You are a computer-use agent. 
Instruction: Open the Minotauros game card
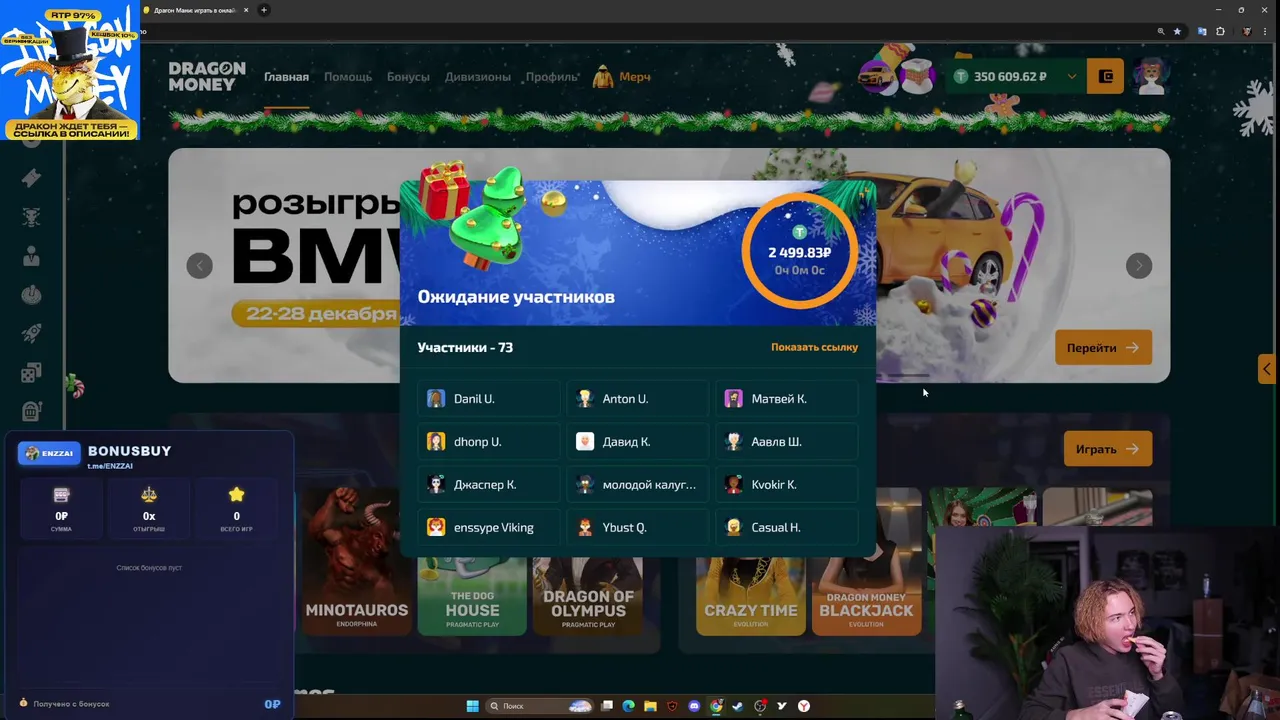[x=356, y=560]
